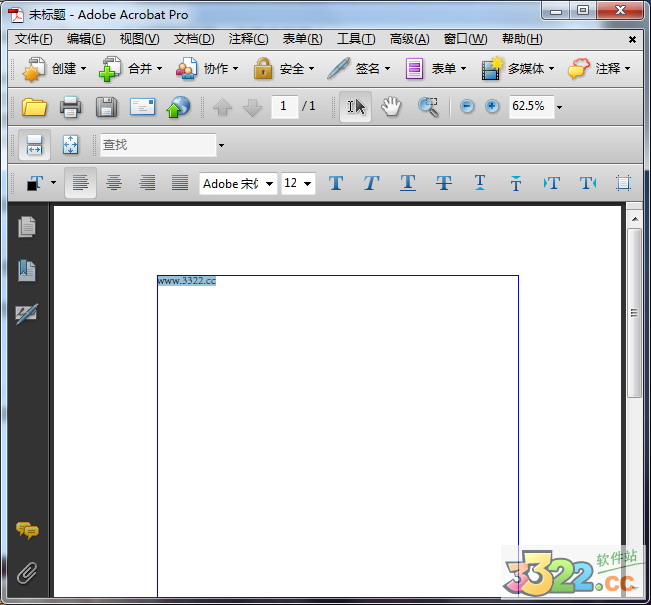The image size is (651, 605).
Task: Click the 签名 toolbar button
Action: coord(359,69)
